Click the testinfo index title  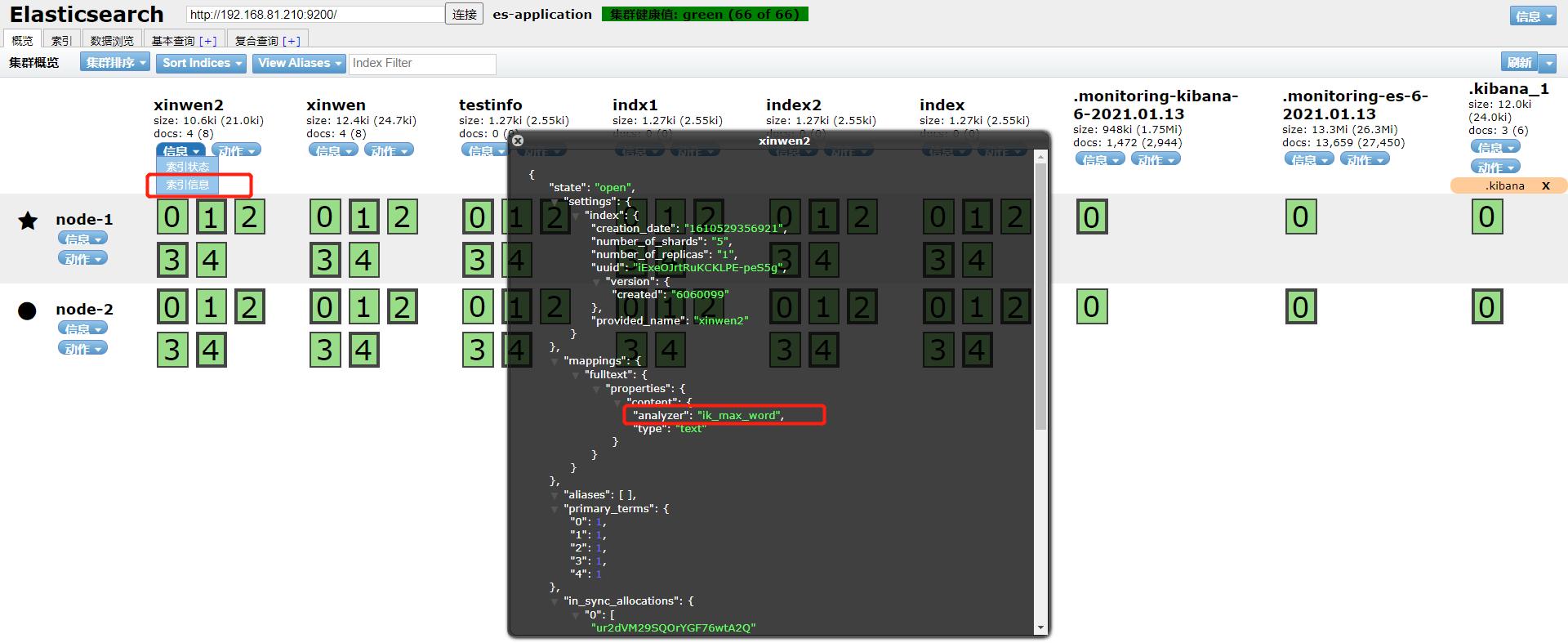pos(490,105)
